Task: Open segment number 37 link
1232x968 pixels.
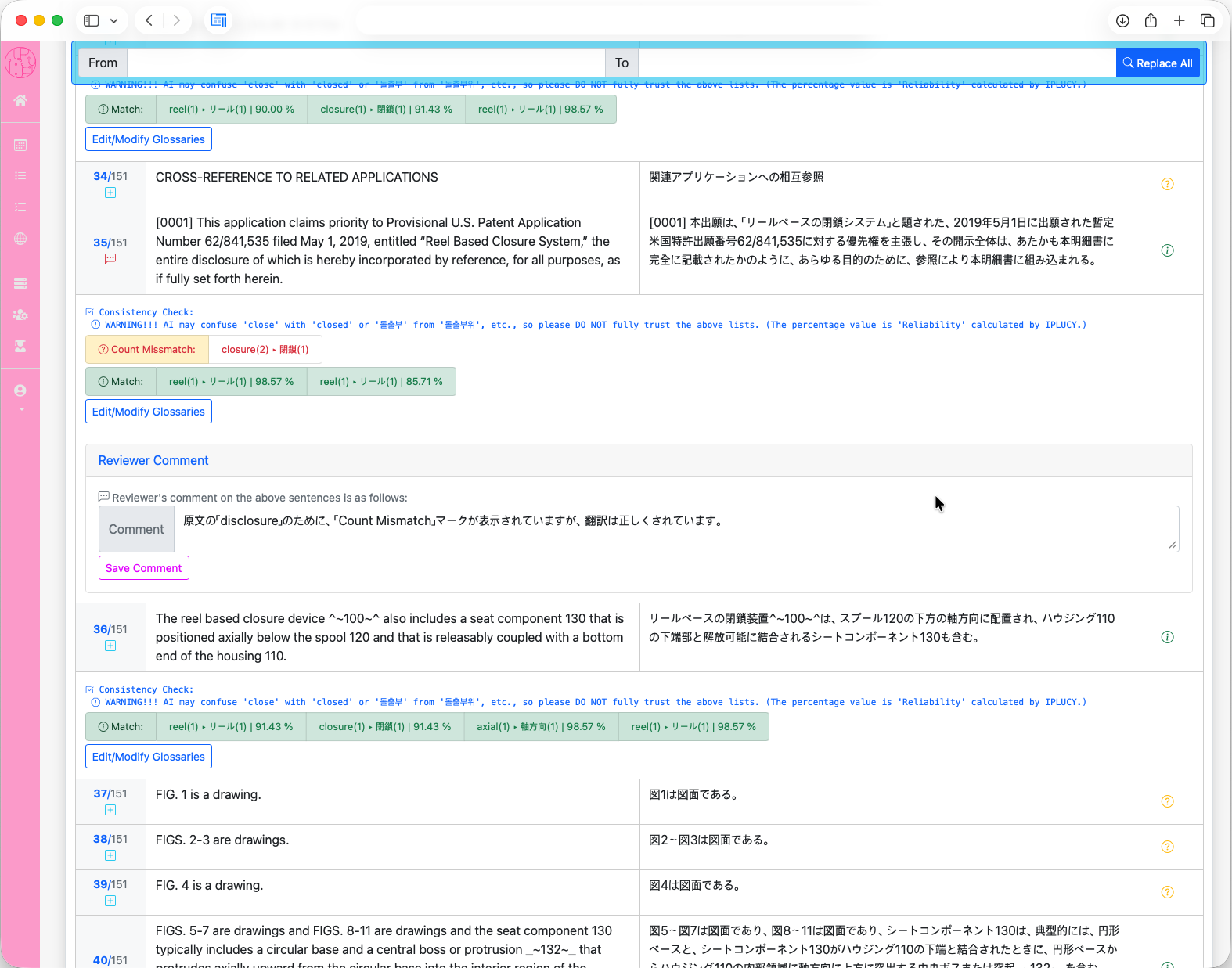Action: pyautogui.click(x=100, y=793)
